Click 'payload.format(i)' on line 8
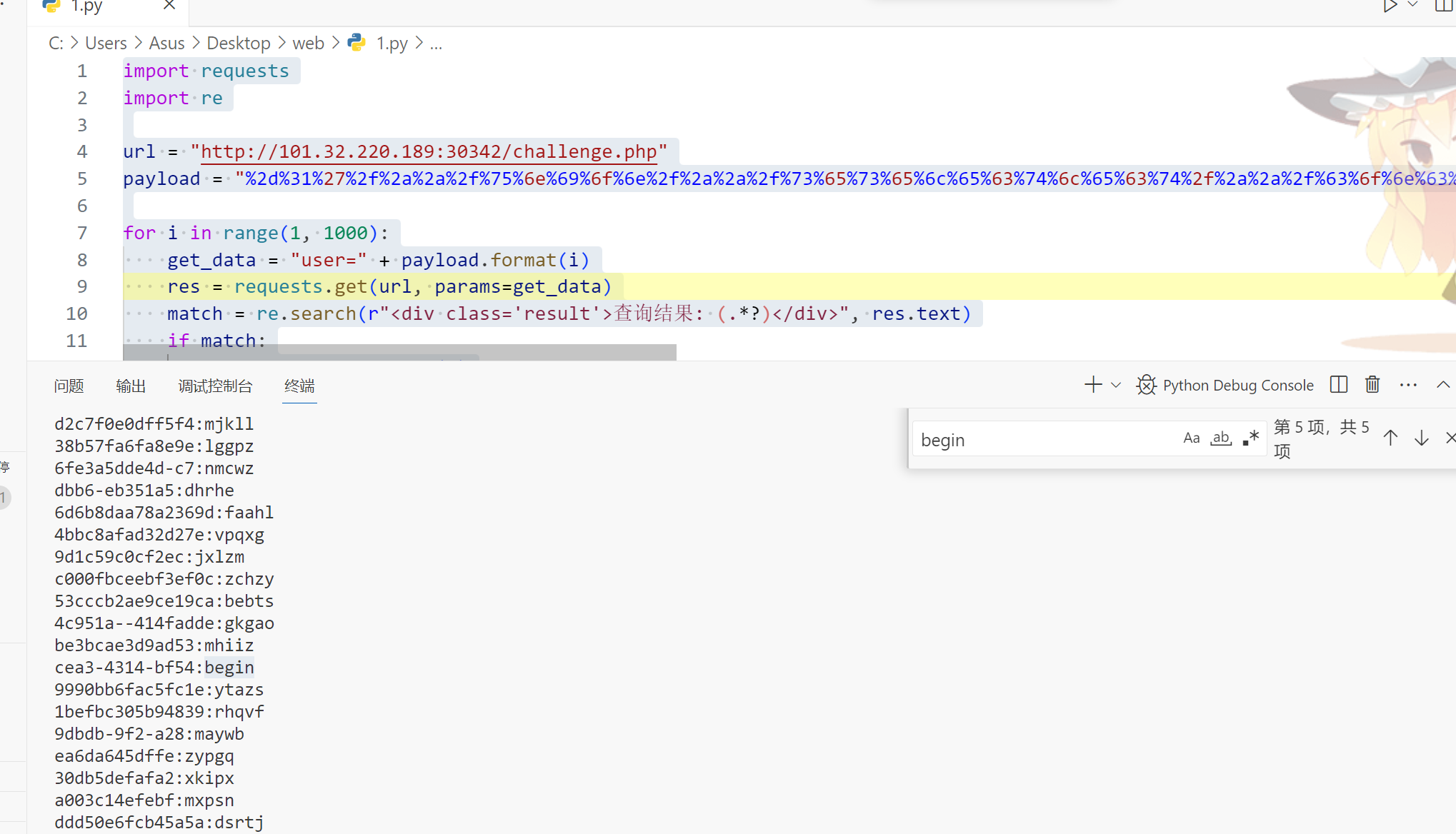 point(495,261)
